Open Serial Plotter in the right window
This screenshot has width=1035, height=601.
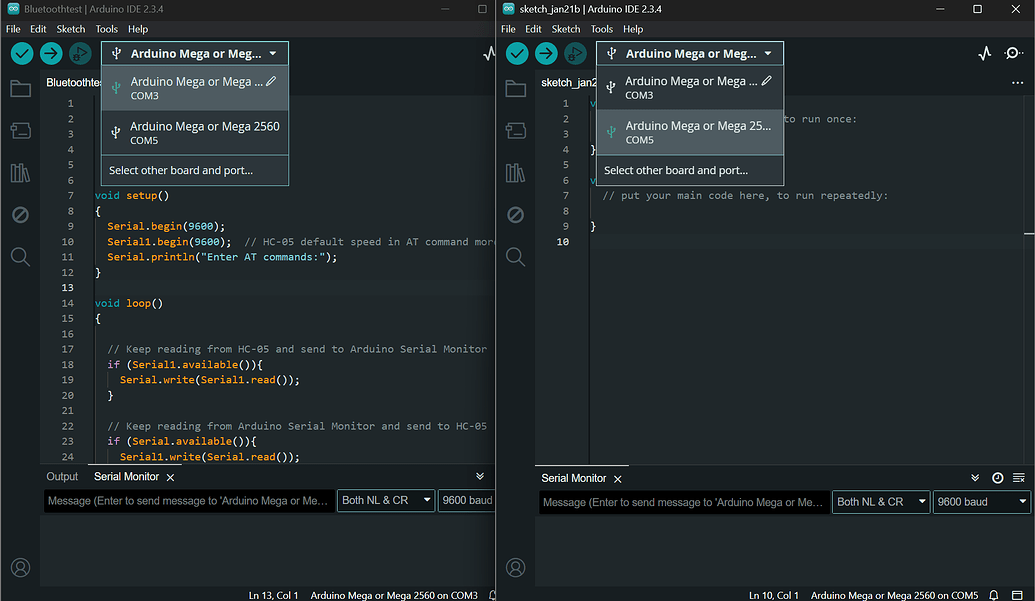click(x=985, y=53)
